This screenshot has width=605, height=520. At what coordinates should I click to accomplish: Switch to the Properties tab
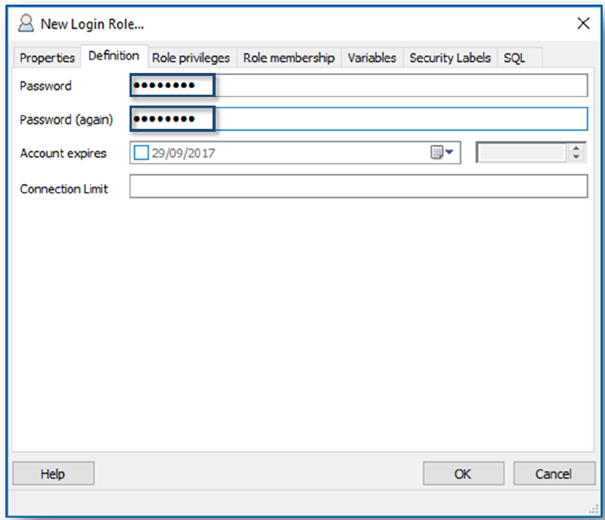47,58
